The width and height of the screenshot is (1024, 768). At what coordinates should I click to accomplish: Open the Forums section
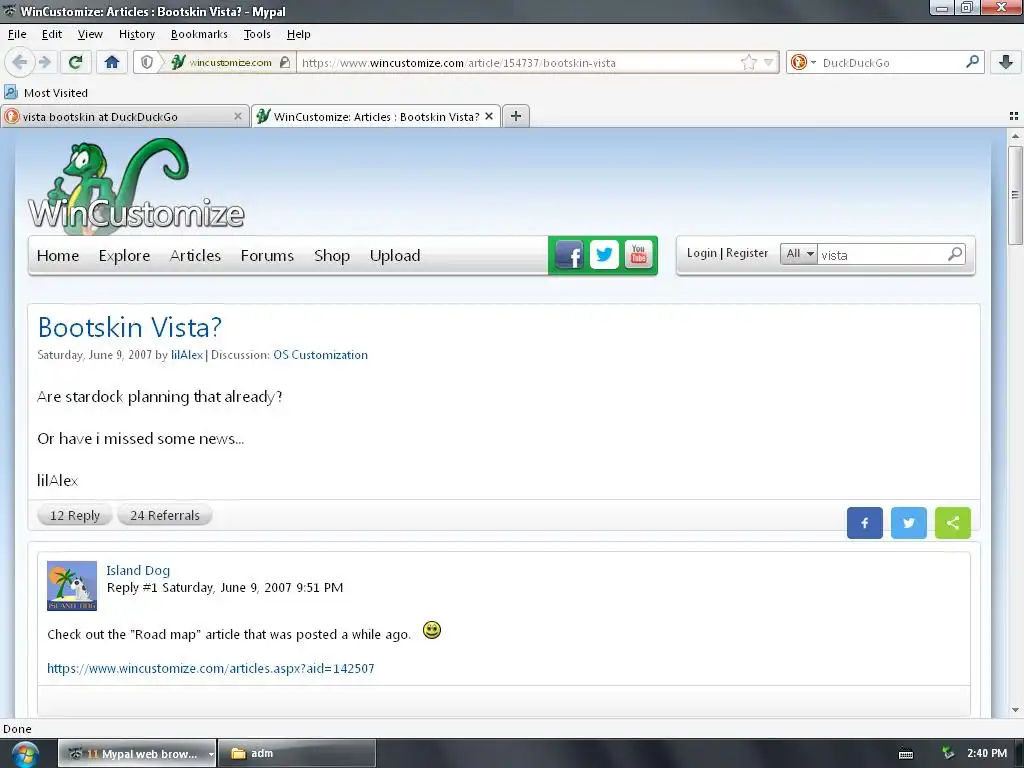click(267, 255)
